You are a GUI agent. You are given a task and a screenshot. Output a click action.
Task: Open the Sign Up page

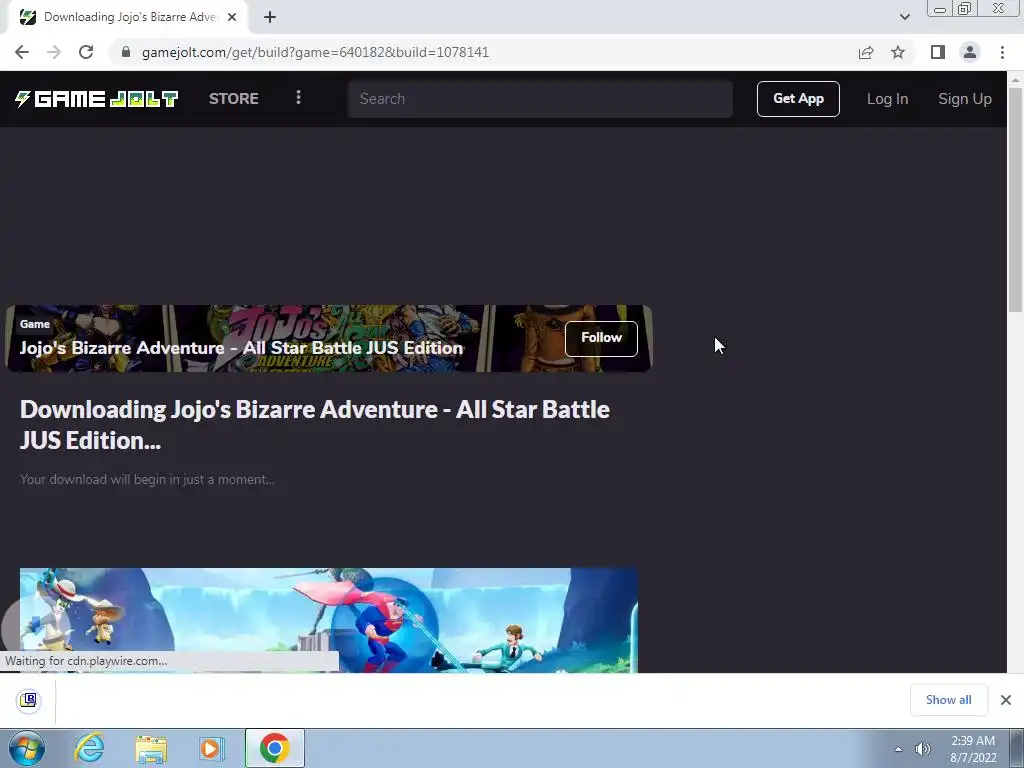coord(965,99)
